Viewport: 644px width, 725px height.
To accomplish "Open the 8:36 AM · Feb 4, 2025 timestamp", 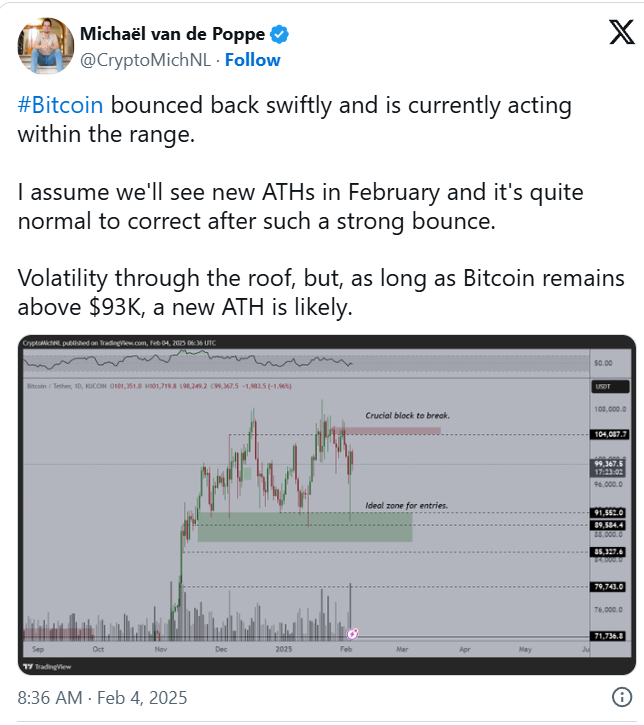I will pos(102,697).
